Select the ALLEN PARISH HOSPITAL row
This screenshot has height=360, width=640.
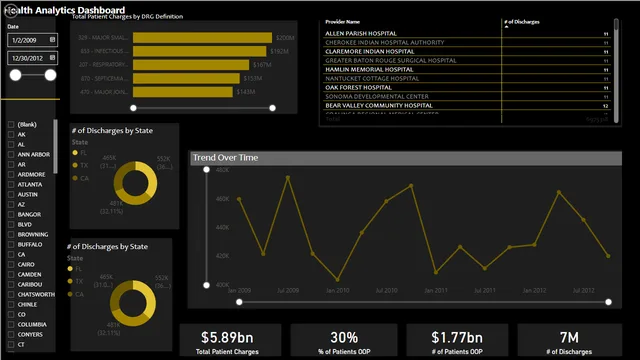pos(467,33)
